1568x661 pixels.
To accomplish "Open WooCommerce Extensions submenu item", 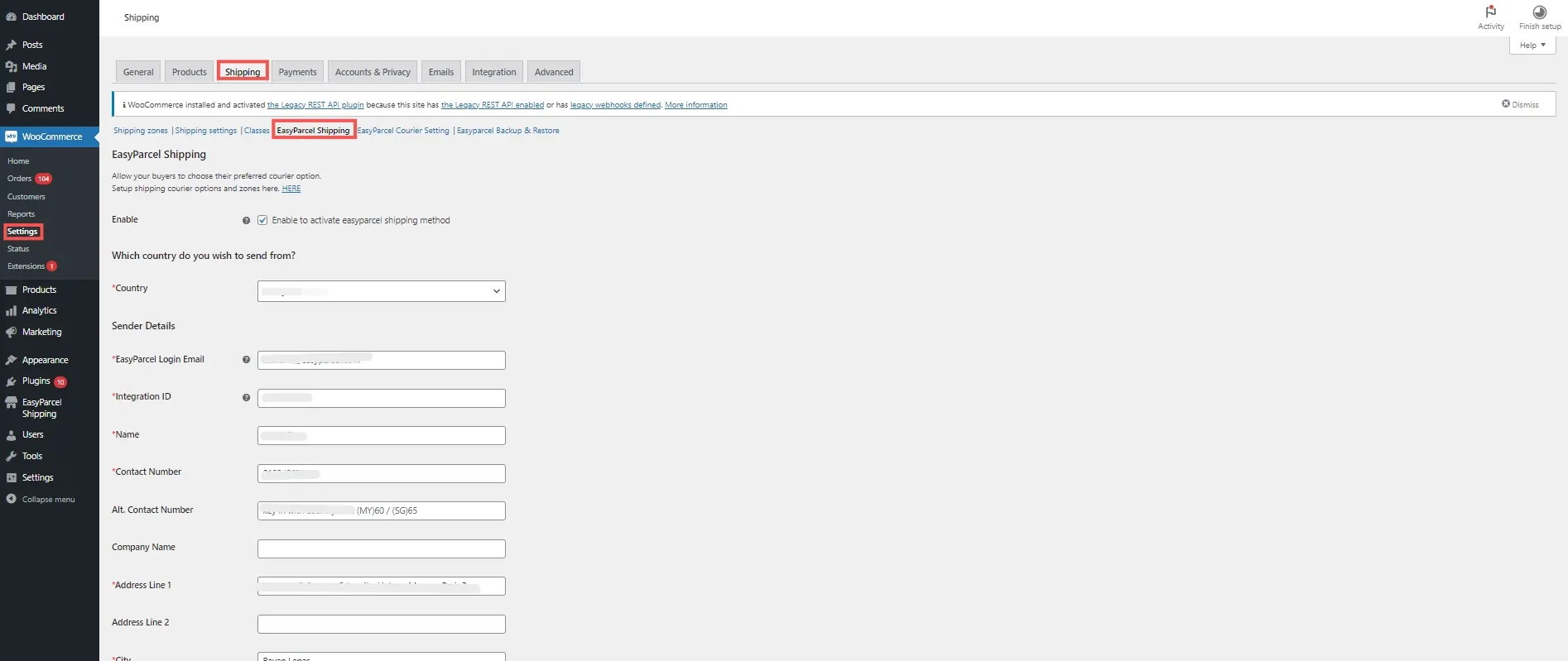I will [26, 266].
